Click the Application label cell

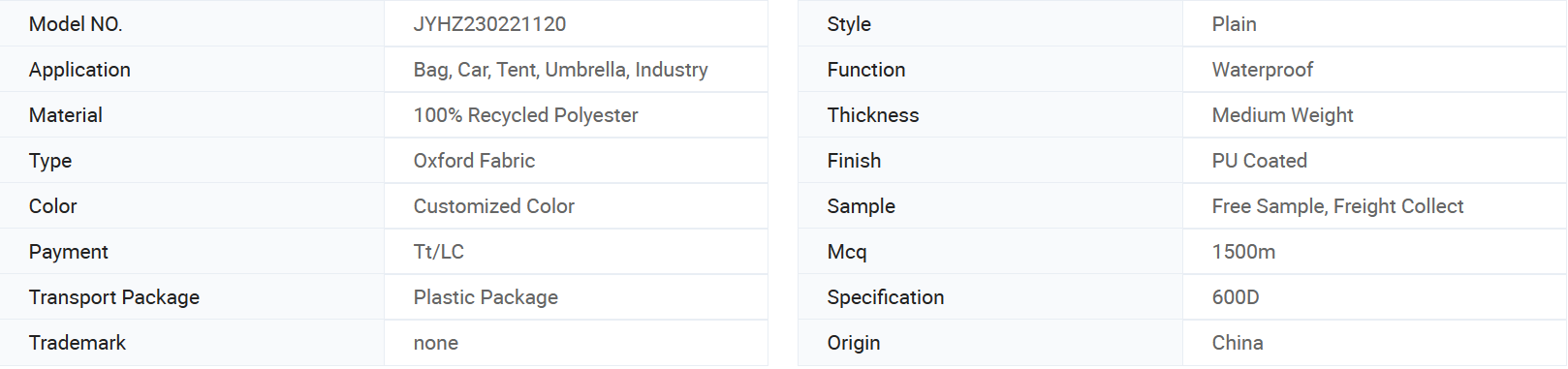192,70
